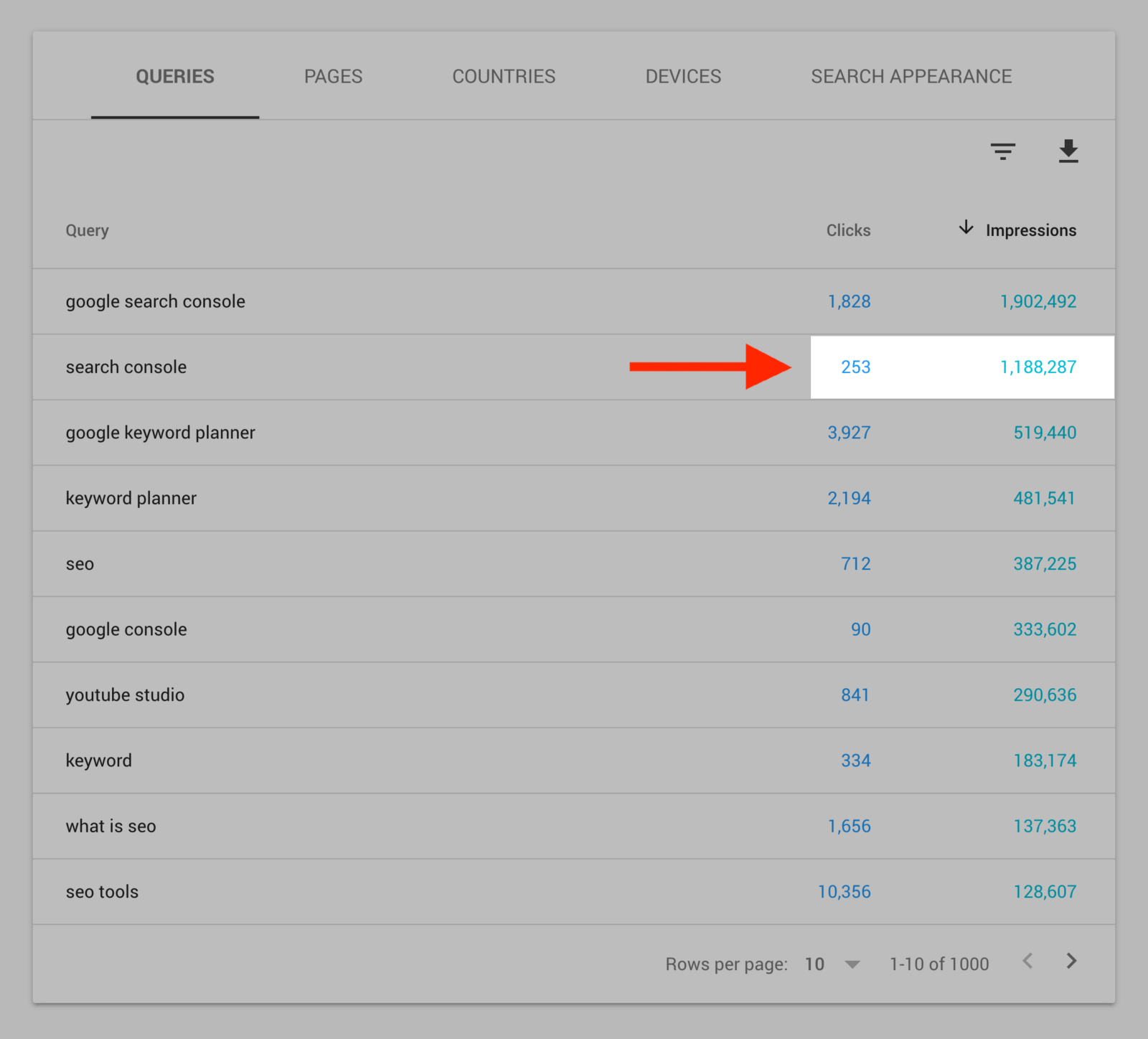The height and width of the screenshot is (1039, 1148).
Task: Select the 'what is seo' query
Action: point(110,826)
